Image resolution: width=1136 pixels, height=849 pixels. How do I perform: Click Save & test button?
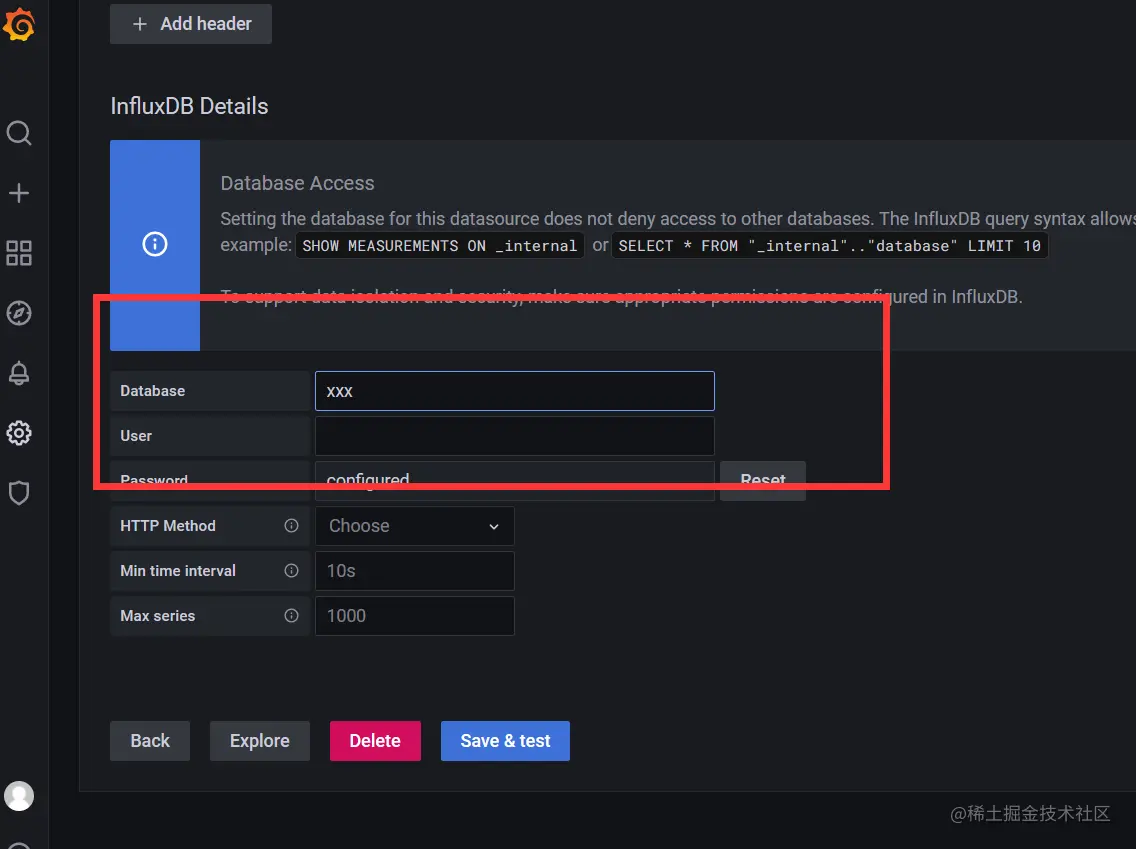505,741
